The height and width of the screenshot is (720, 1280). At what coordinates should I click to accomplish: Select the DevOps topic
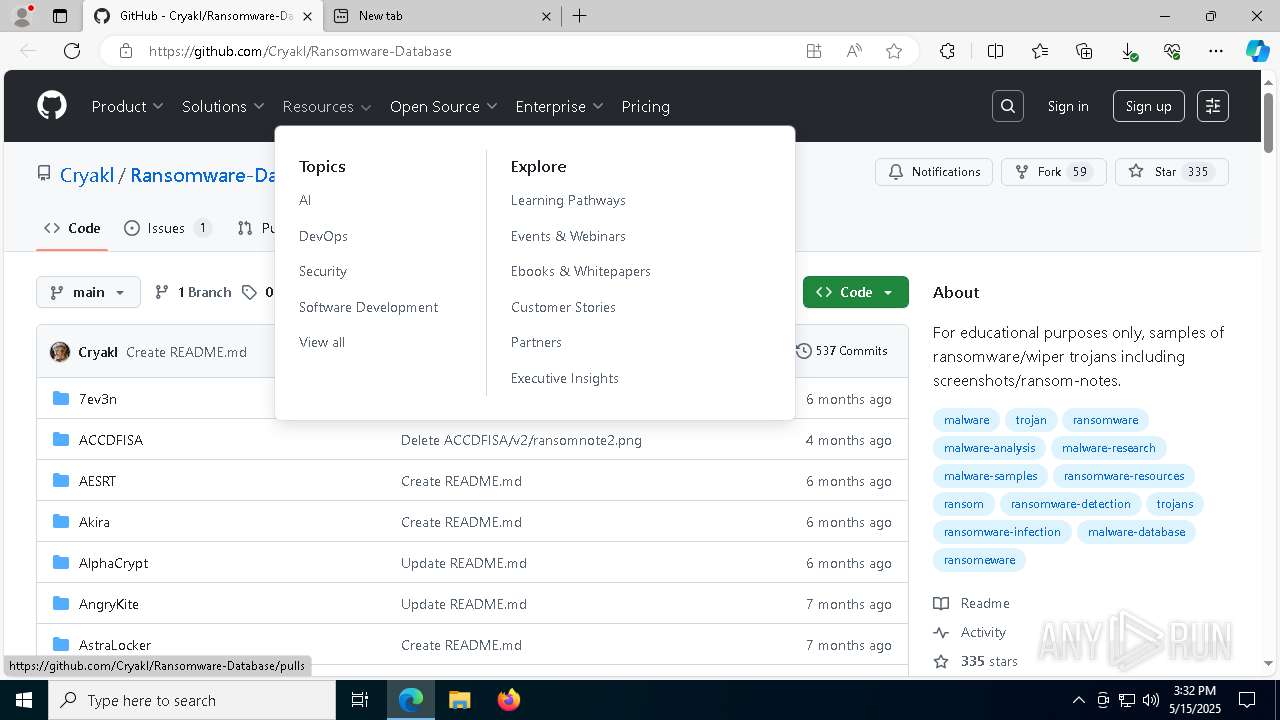click(x=323, y=236)
